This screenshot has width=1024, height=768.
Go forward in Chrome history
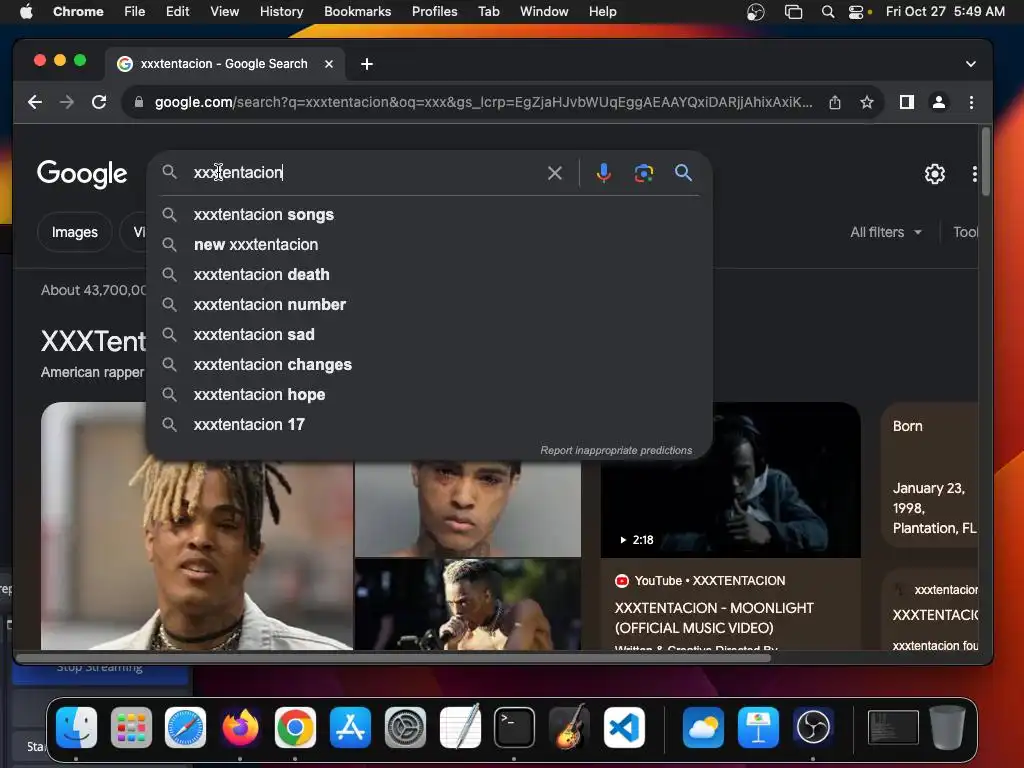(67, 102)
